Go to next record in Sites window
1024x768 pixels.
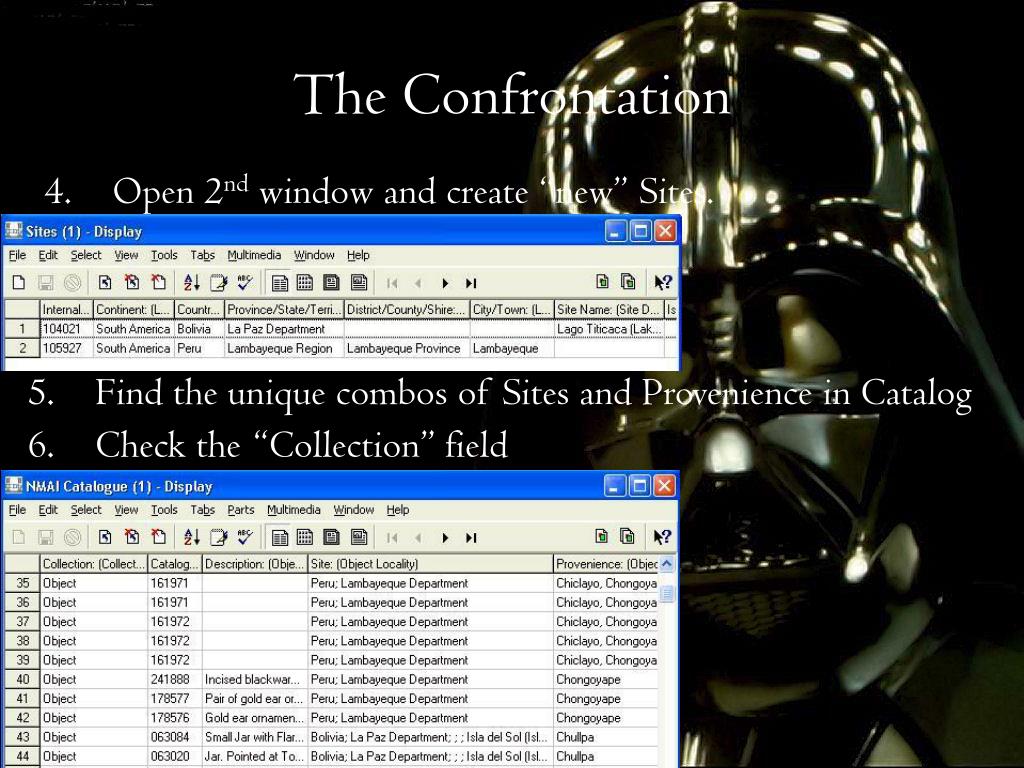(445, 283)
